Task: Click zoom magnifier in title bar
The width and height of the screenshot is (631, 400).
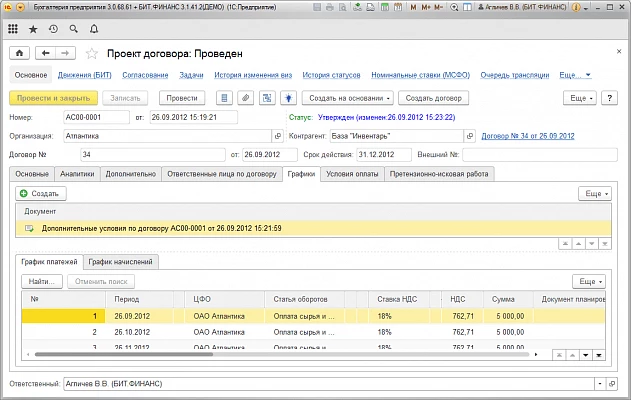Action: point(454,7)
